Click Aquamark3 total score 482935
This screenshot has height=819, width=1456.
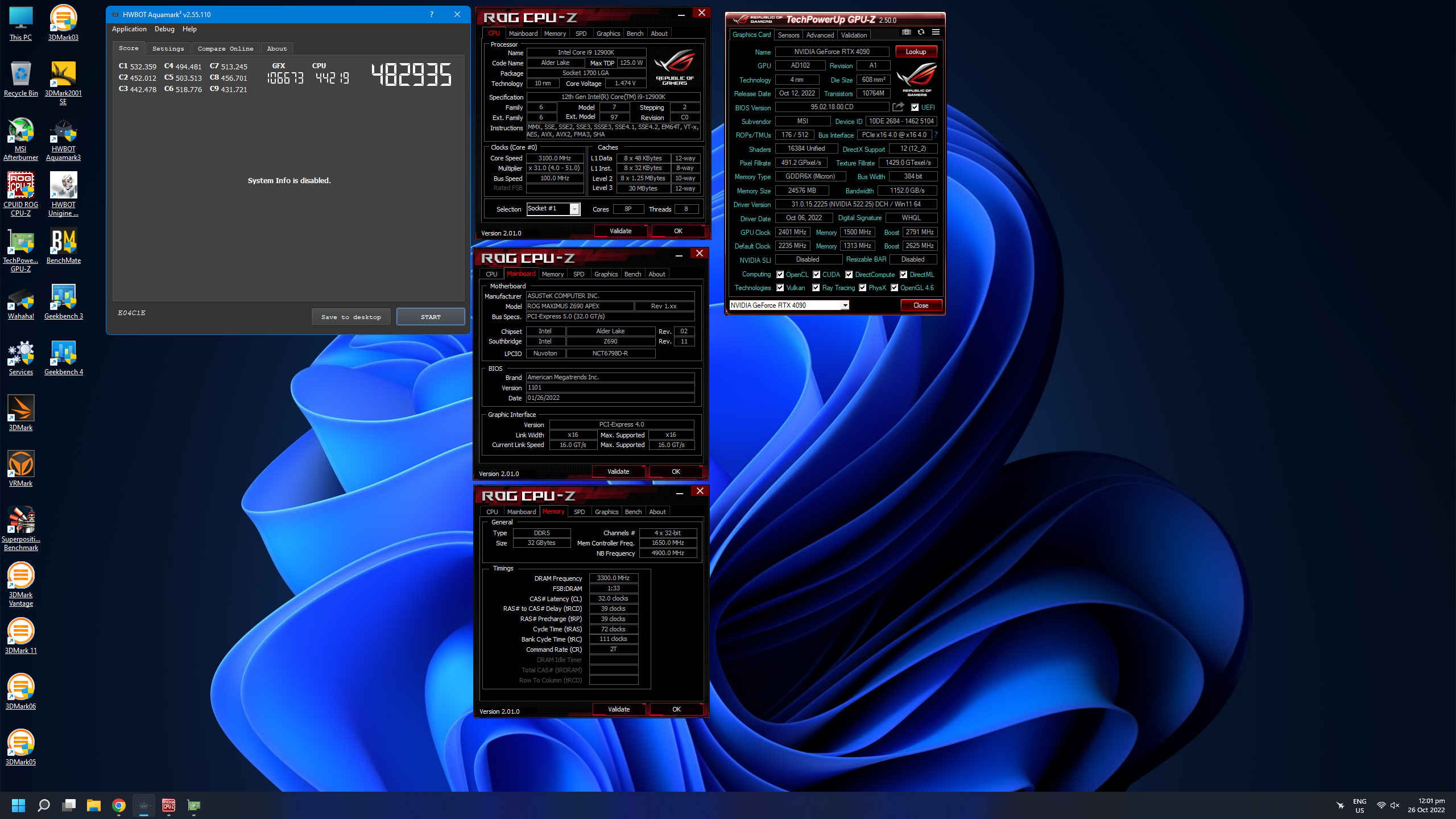click(x=412, y=75)
